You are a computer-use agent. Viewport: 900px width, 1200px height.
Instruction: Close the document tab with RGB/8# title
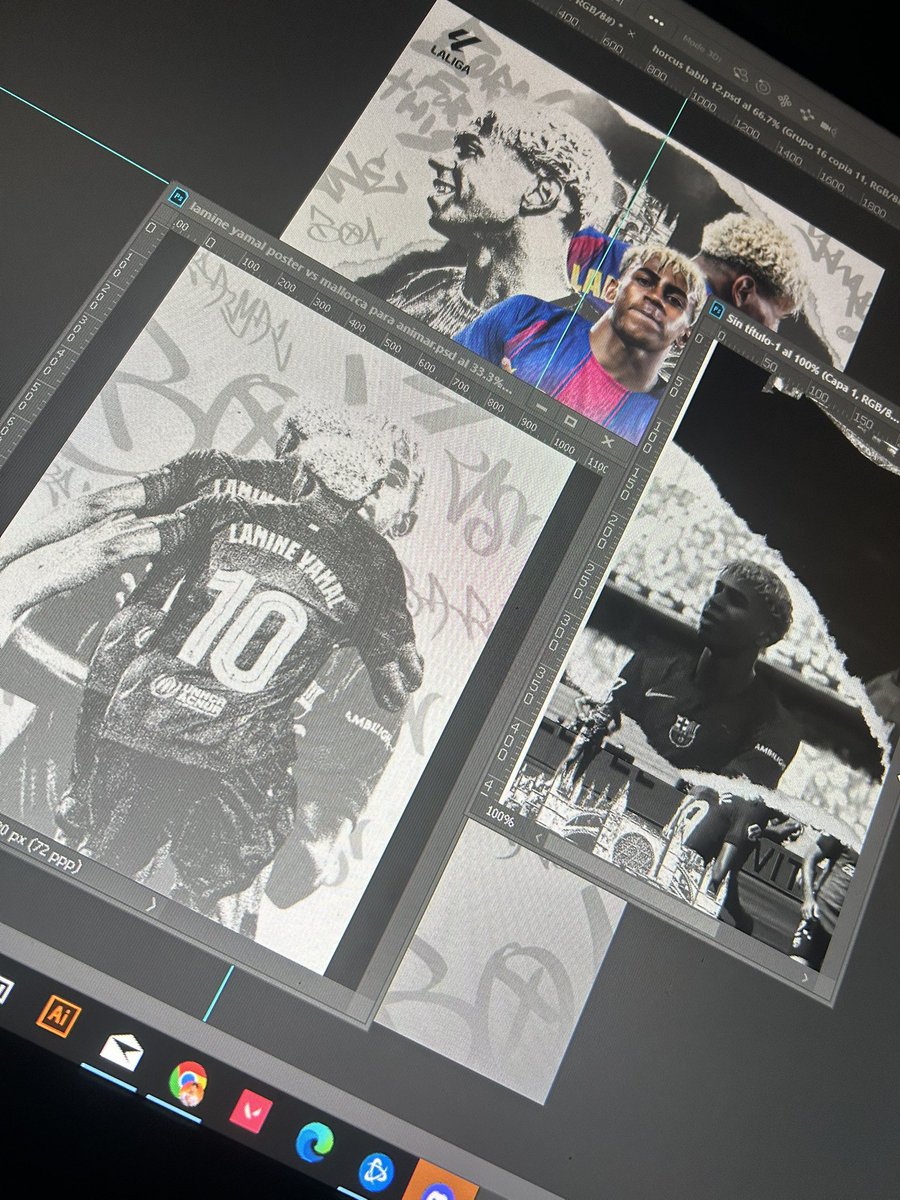[x=631, y=34]
